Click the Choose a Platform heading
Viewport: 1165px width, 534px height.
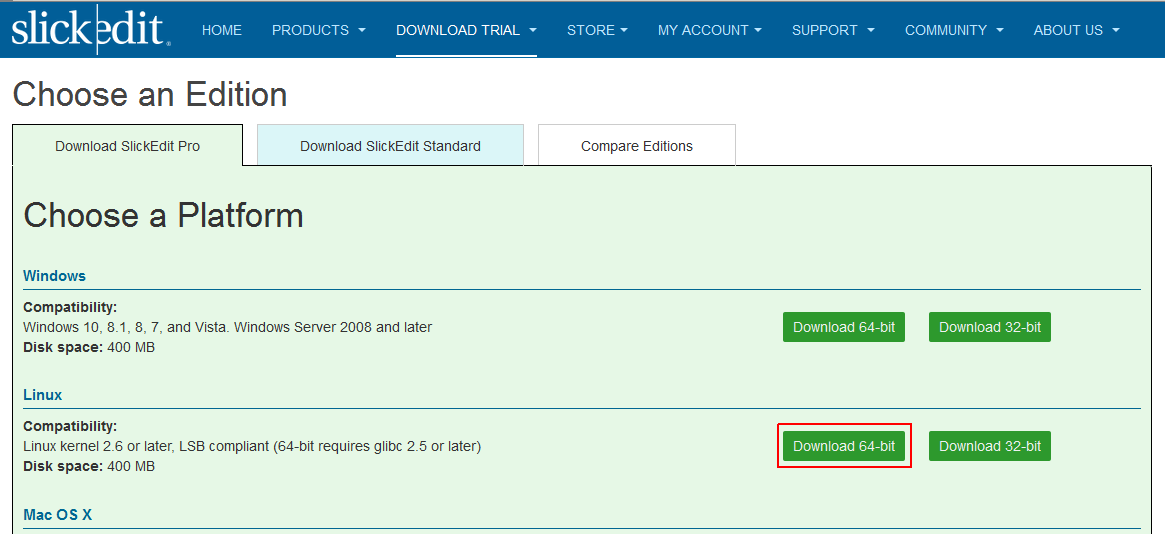(x=163, y=215)
